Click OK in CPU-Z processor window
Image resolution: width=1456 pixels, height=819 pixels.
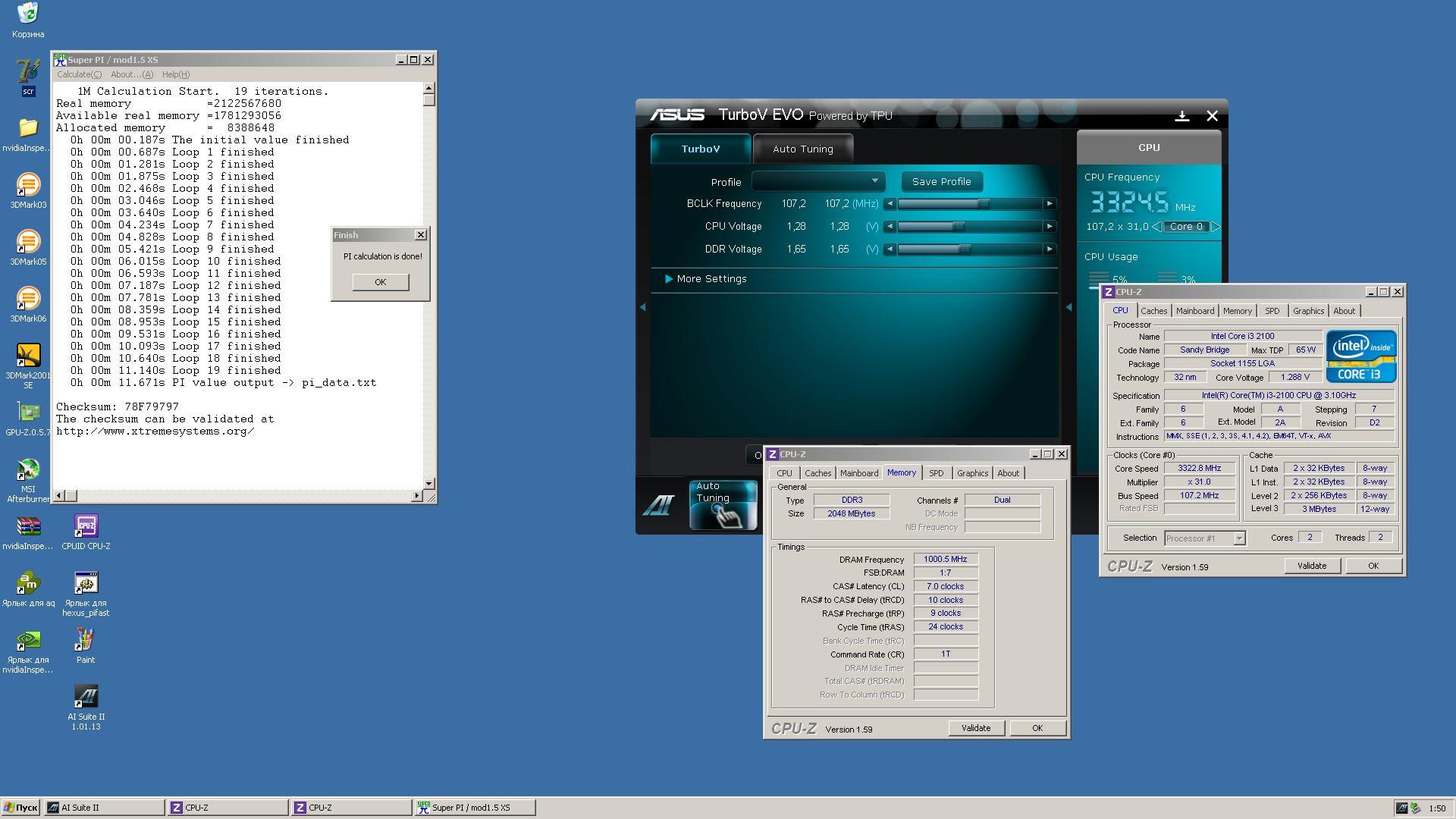pyautogui.click(x=1373, y=566)
